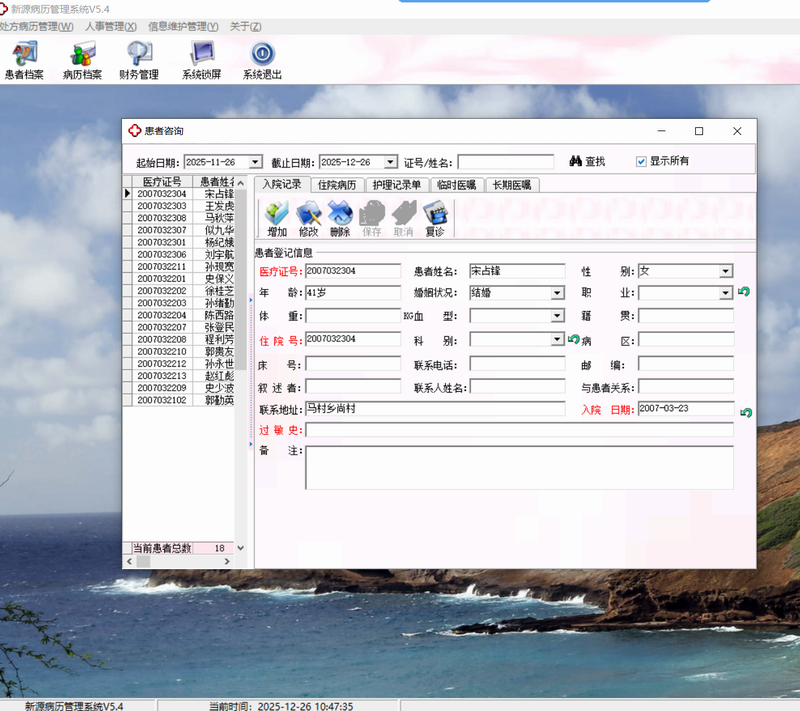Open the 性别 dropdown list
Screen dimensions: 800x711
[726, 271]
